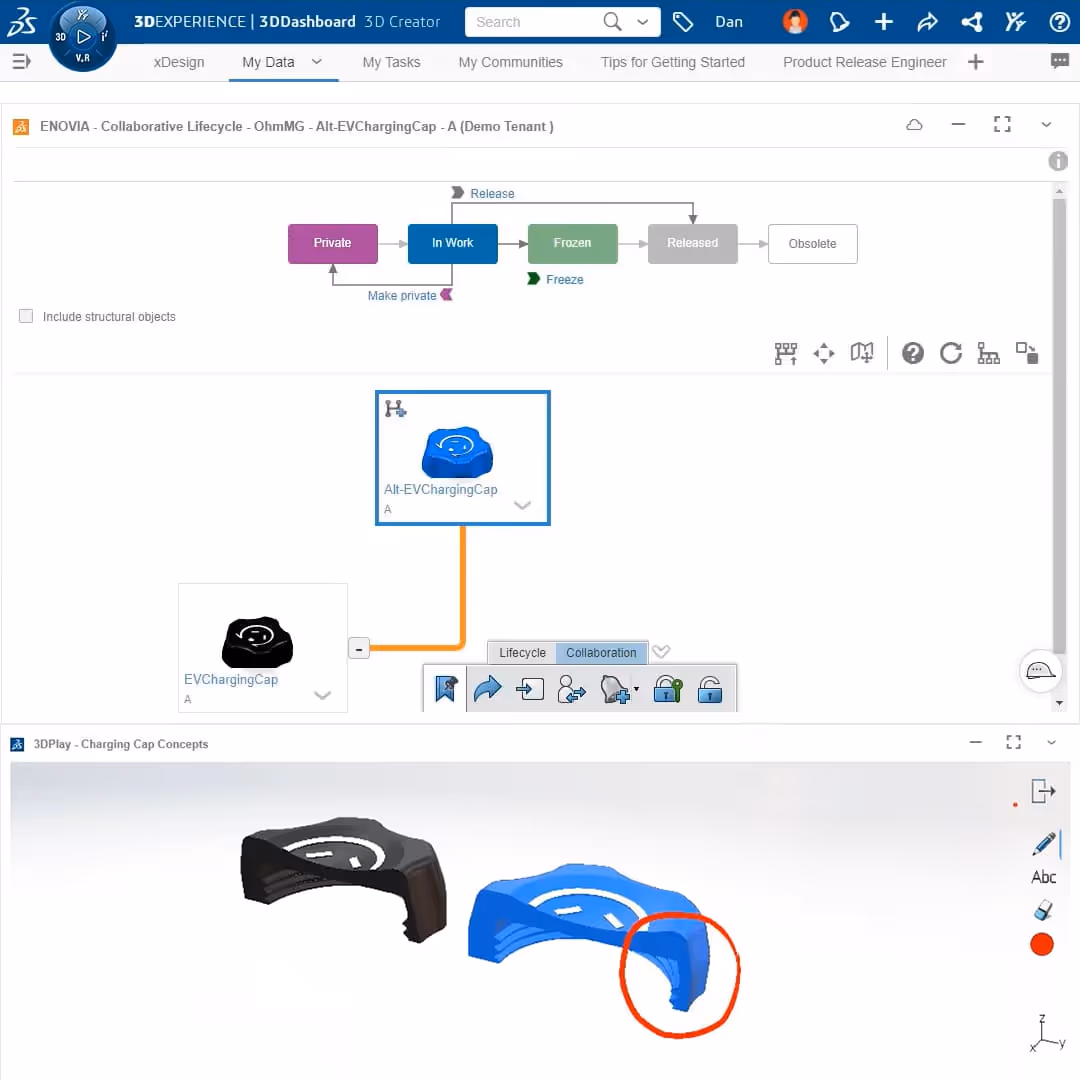Click the blue share arrow in Collaboration toolbar
1080x1080 pixels.
point(488,688)
